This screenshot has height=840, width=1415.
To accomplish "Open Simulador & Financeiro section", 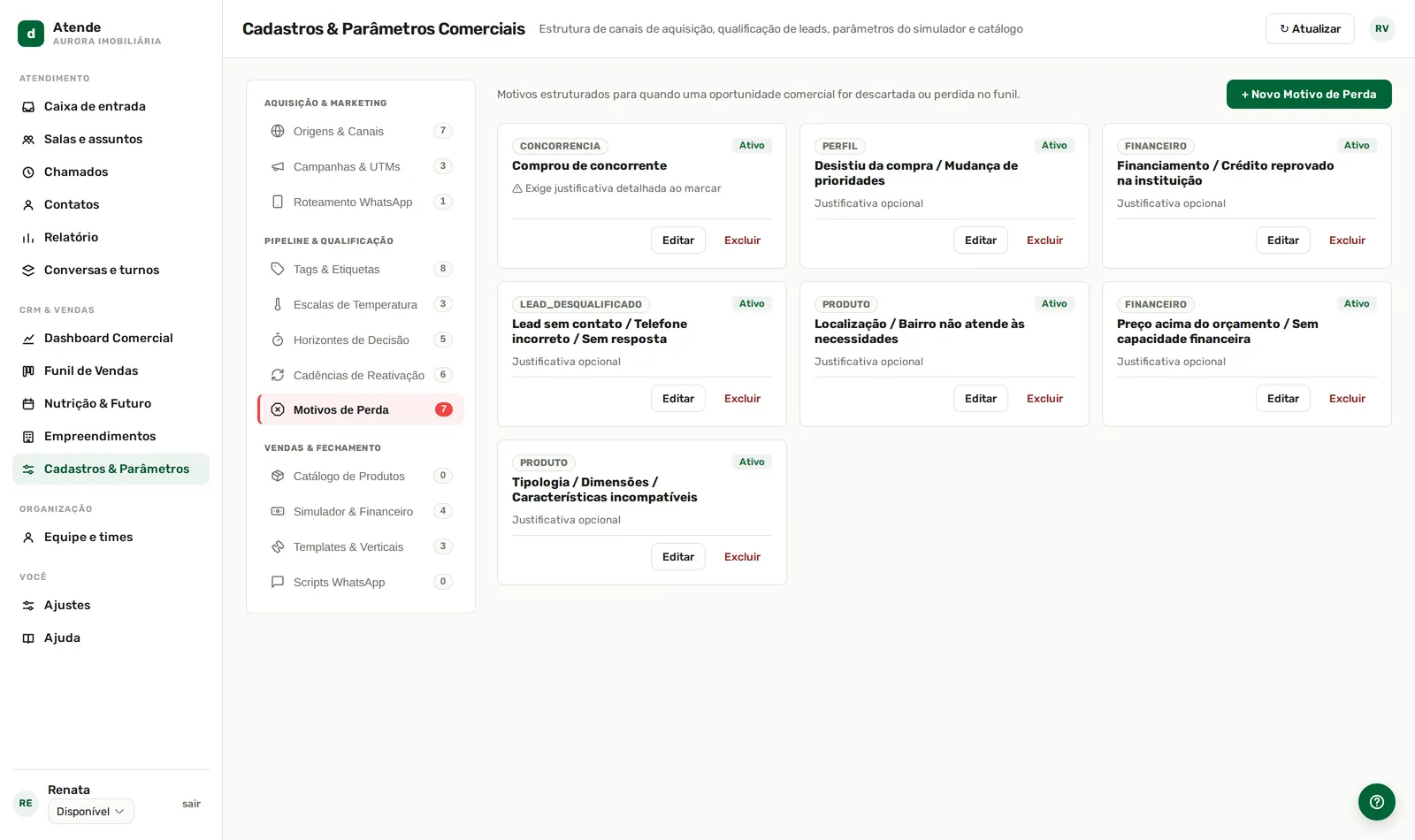I will point(361,511).
